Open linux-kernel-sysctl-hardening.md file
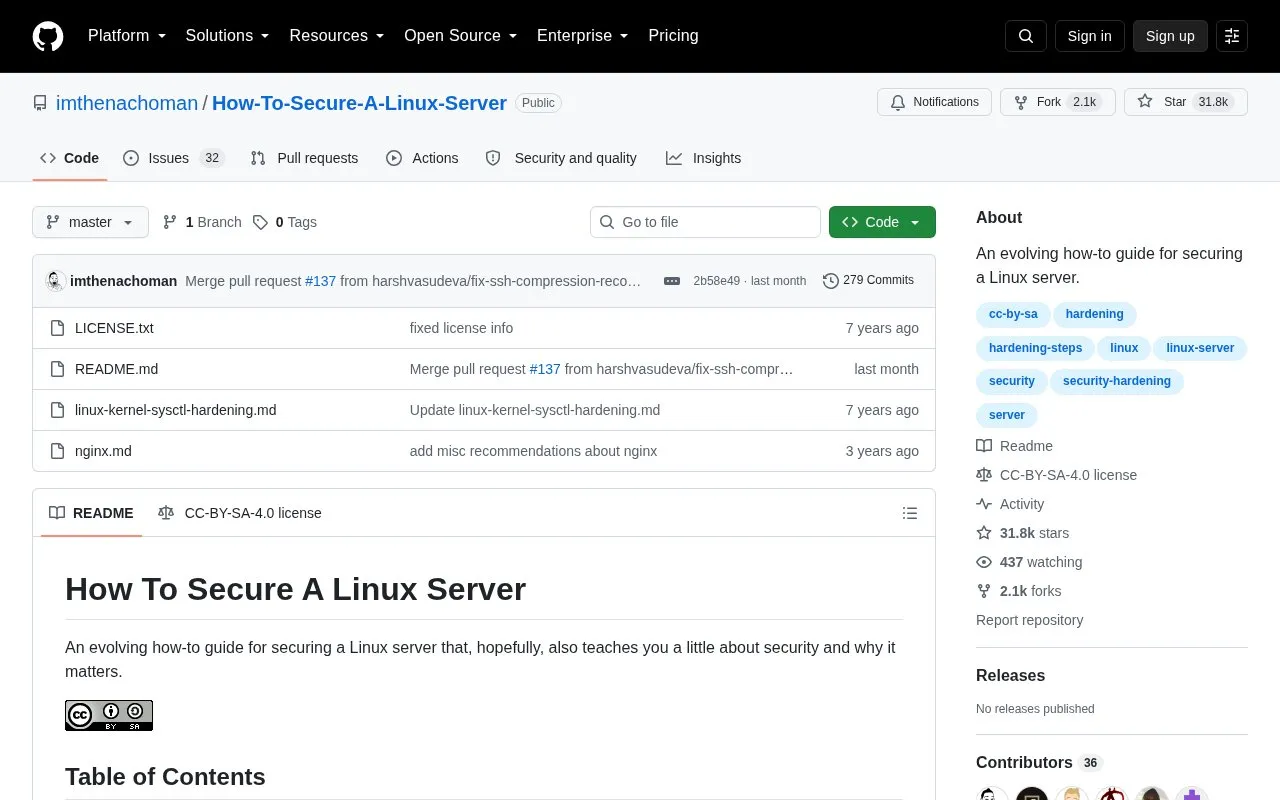Viewport: 1280px width, 800px height. tap(175, 410)
